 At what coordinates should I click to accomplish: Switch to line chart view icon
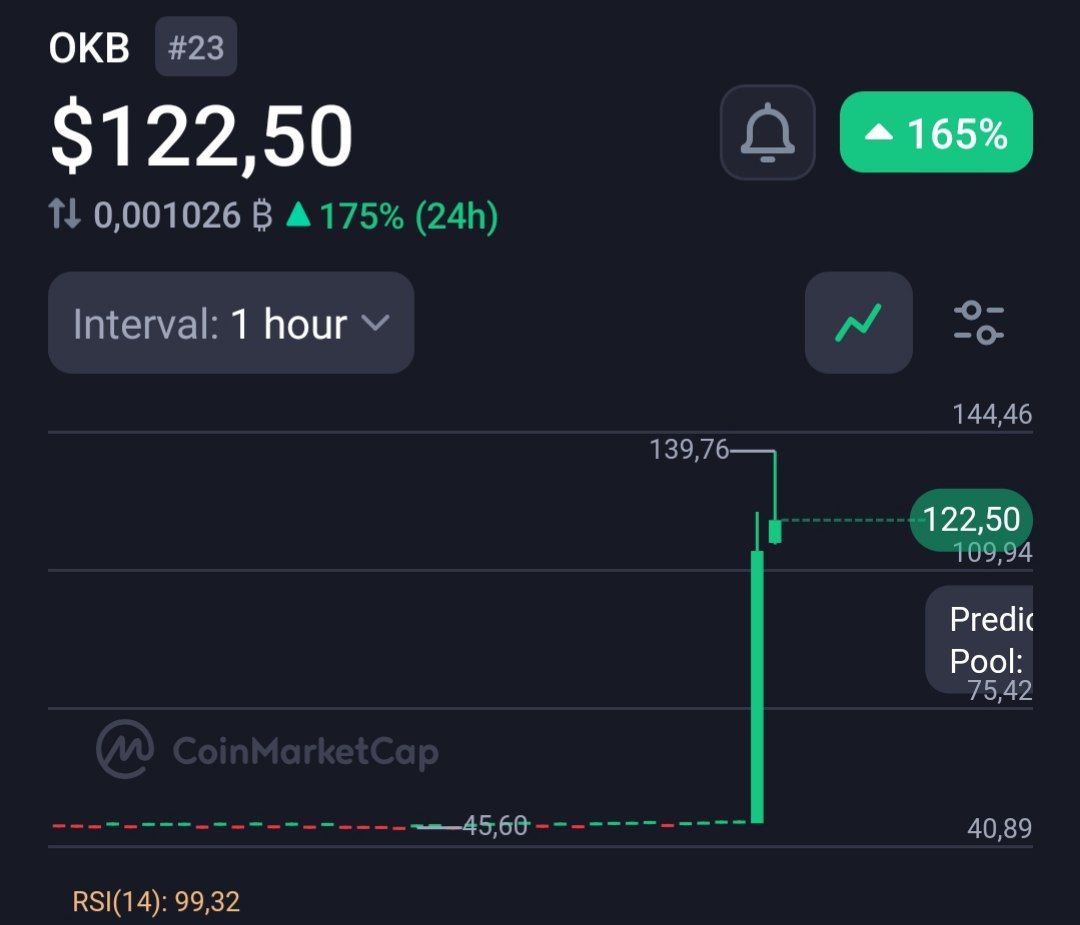coord(858,322)
